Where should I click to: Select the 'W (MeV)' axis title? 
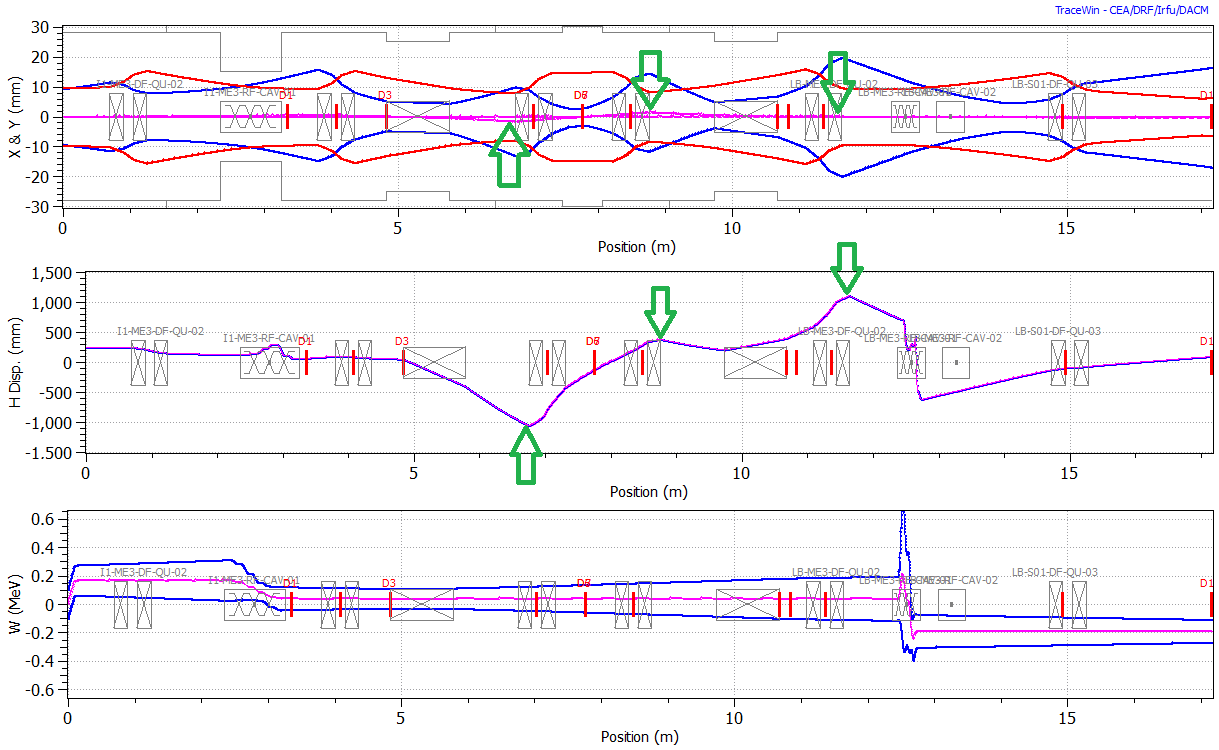click(x=13, y=603)
